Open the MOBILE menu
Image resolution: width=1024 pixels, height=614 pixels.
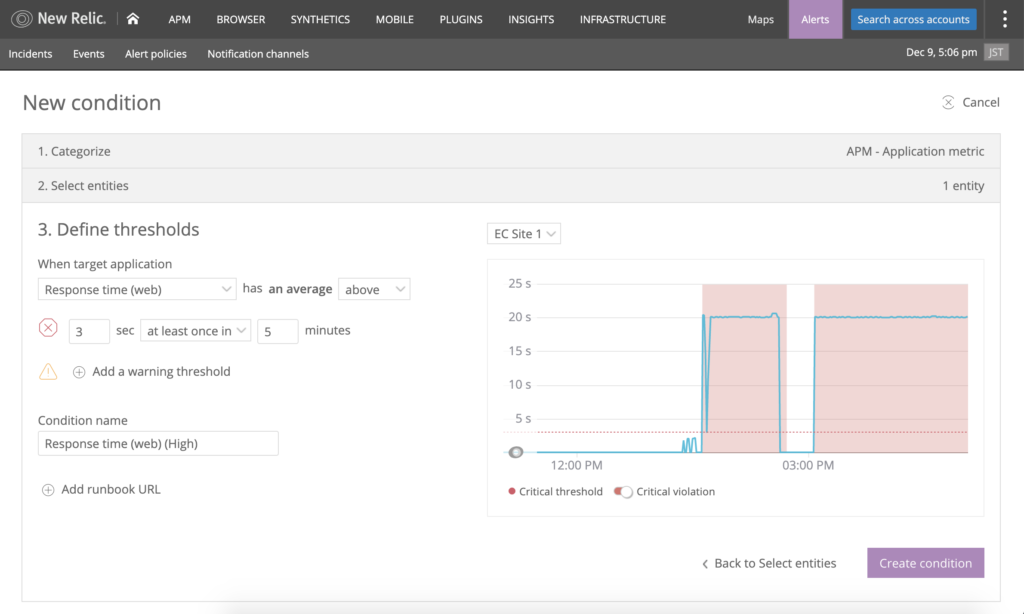coord(394,20)
